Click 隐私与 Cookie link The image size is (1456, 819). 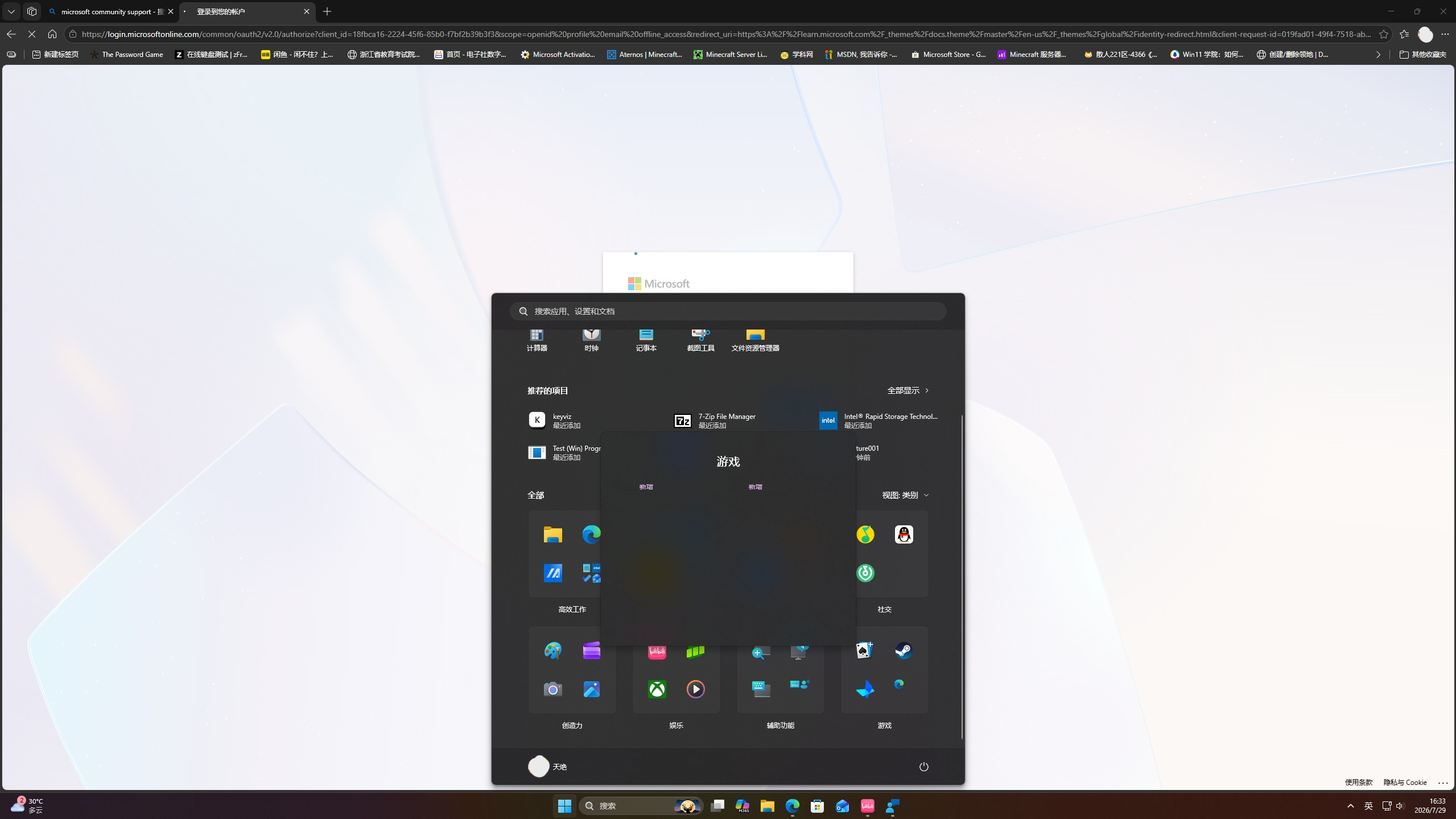[x=1405, y=783]
